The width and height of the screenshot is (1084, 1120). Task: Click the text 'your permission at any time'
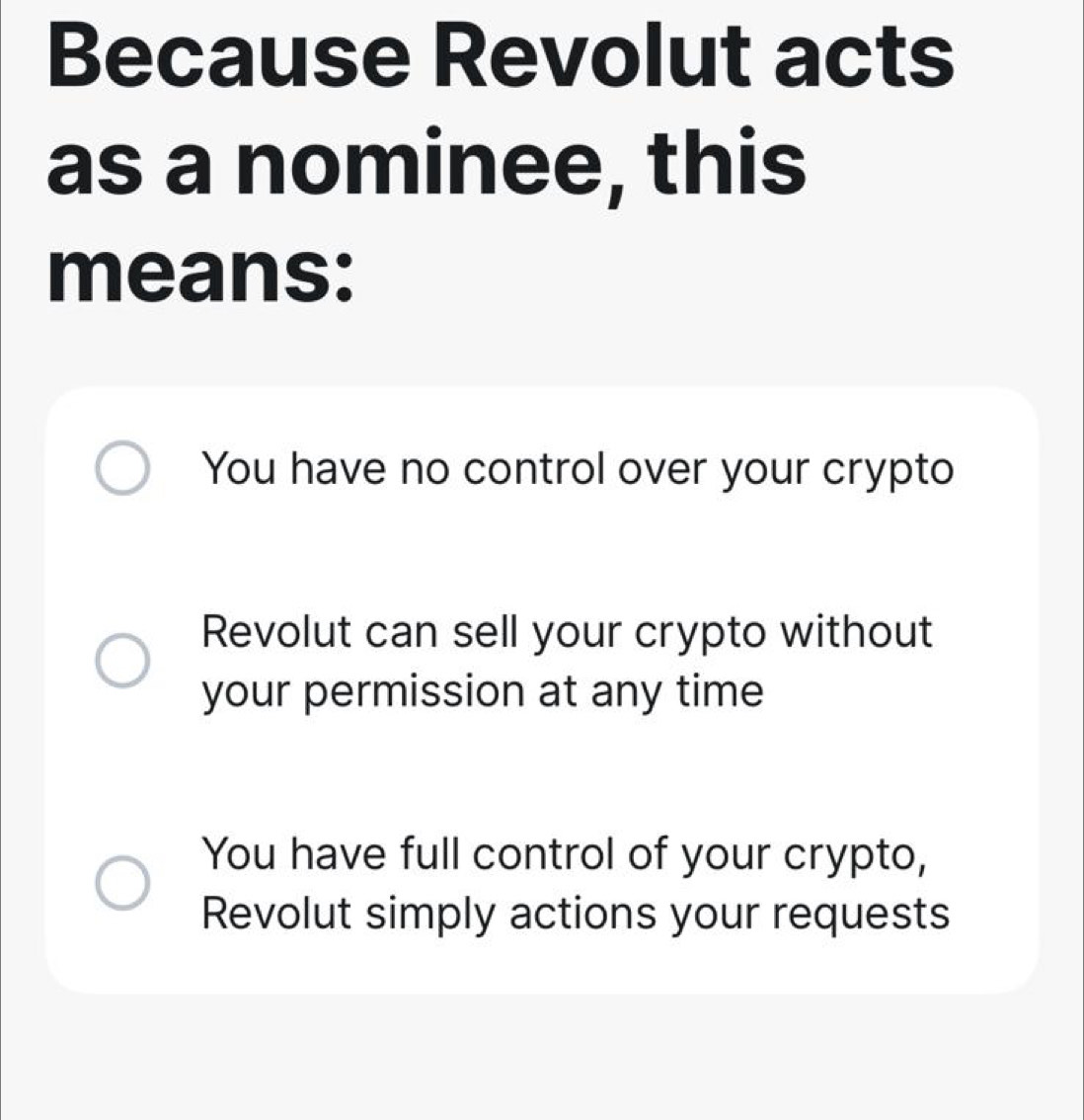tap(483, 689)
